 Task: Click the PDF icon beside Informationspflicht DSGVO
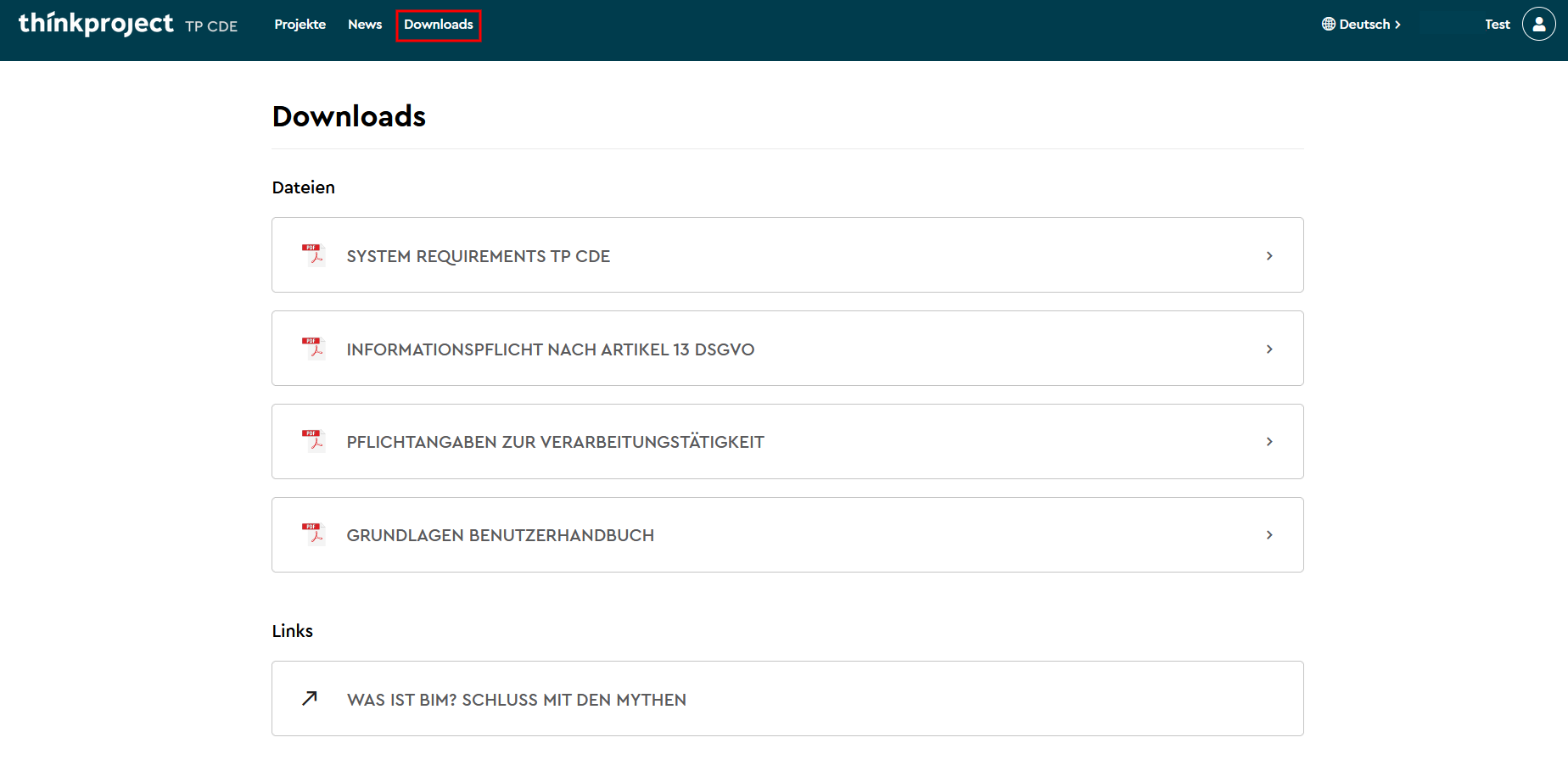(x=313, y=348)
